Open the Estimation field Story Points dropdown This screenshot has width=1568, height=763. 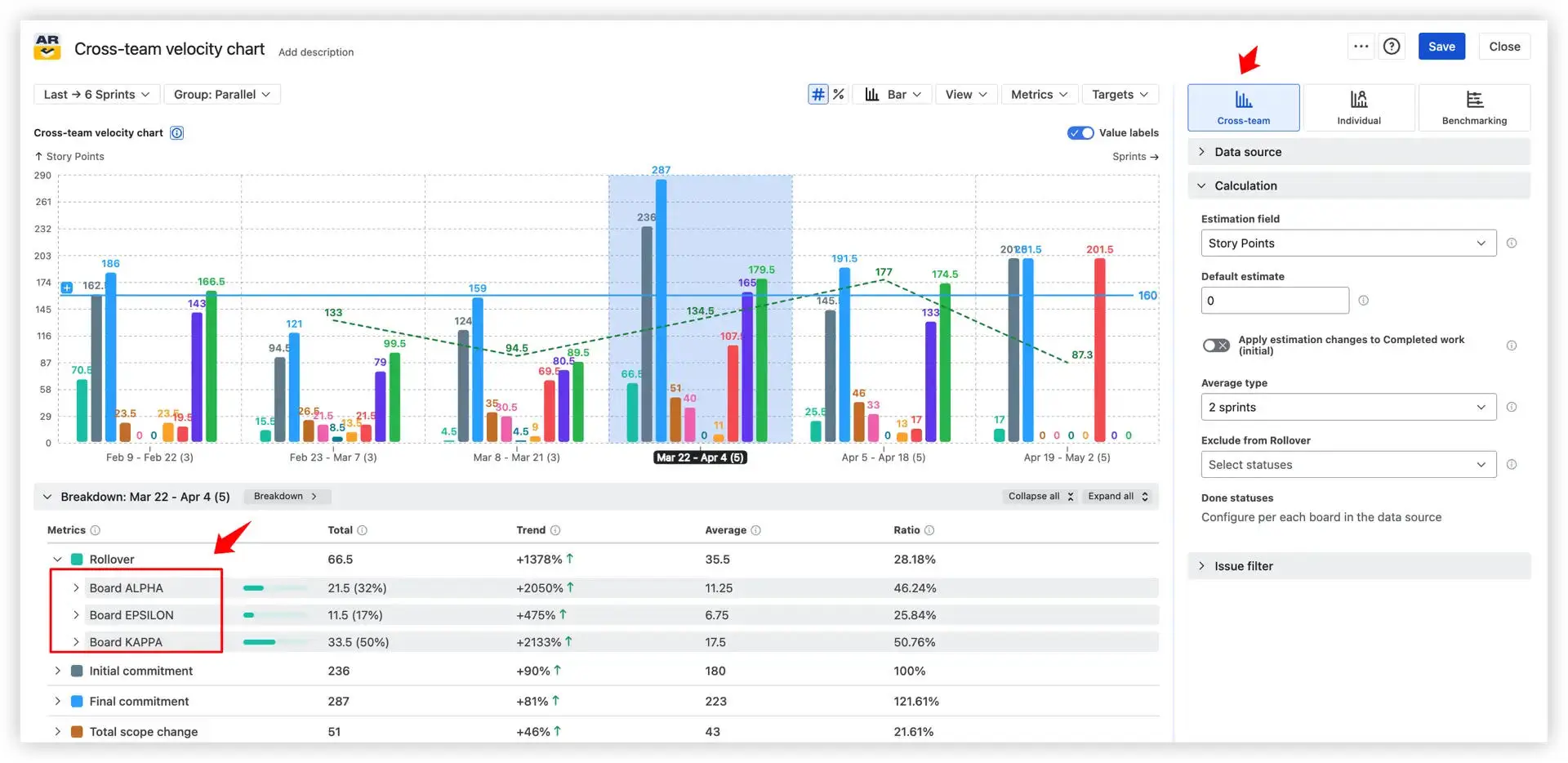click(1348, 243)
